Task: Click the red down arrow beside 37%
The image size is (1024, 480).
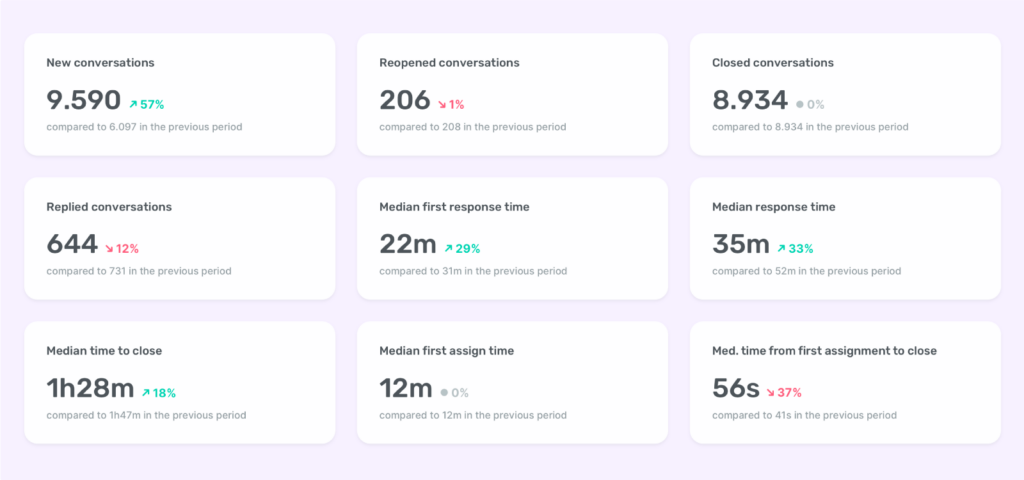Action: pyautogui.click(x=771, y=392)
